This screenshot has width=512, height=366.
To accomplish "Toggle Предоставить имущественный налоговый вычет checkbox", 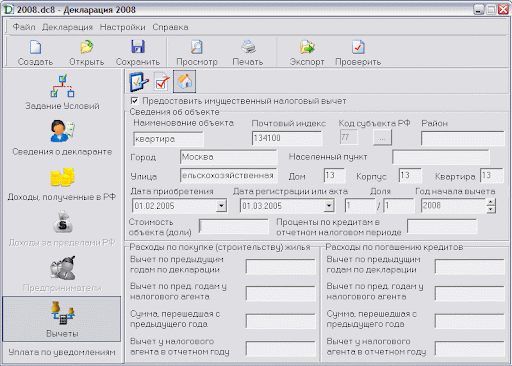I will (x=135, y=101).
